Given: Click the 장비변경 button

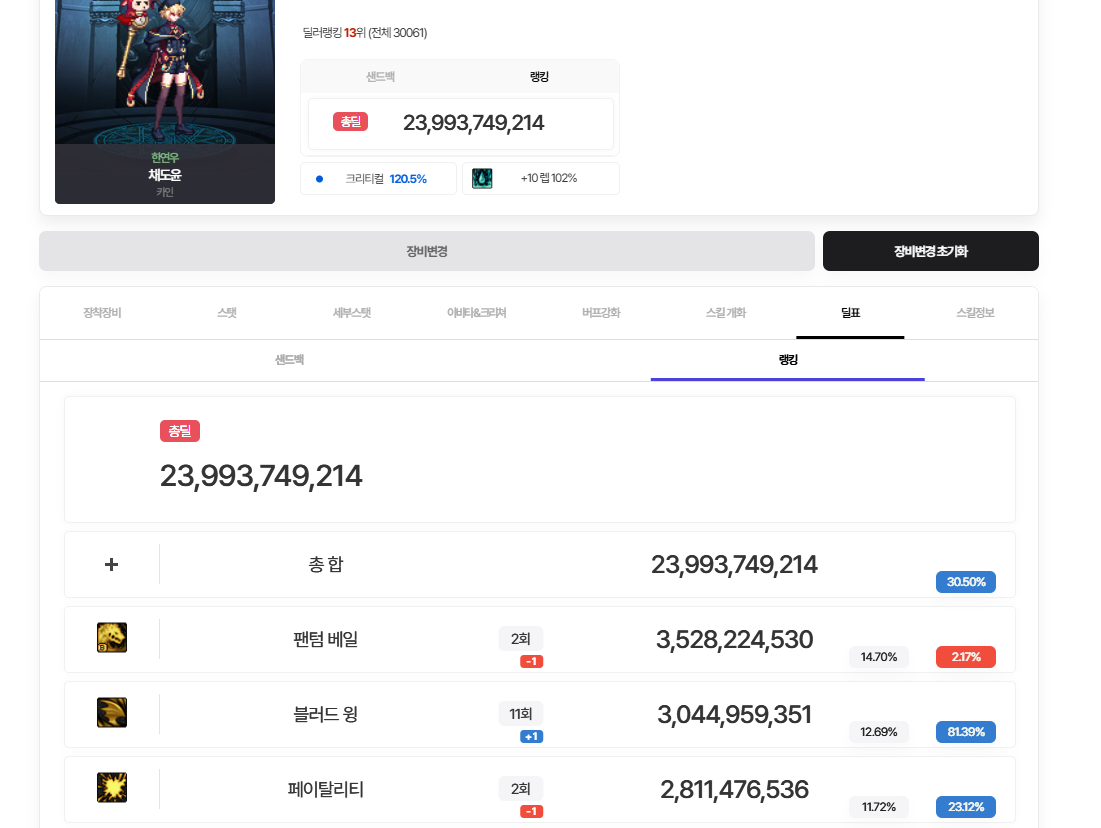Looking at the screenshot, I should (x=427, y=251).
